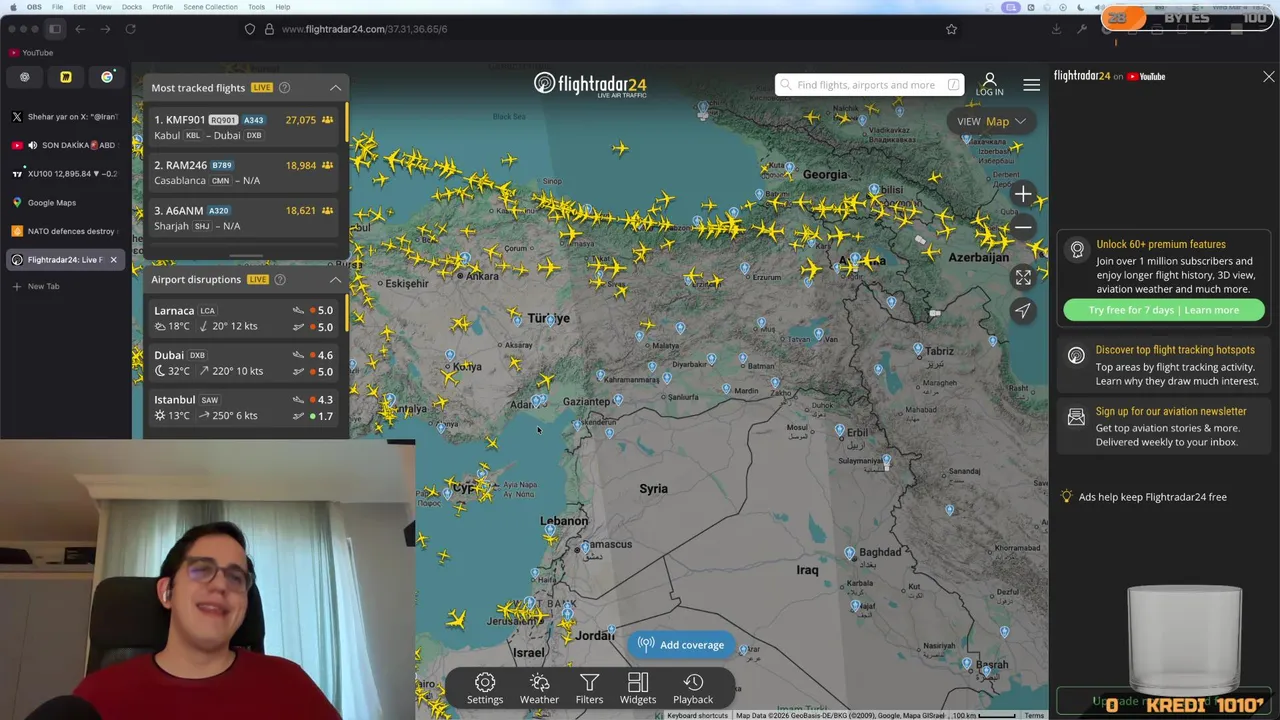
Task: Open the ChatGPT pinned tab icon
Action: [25, 77]
